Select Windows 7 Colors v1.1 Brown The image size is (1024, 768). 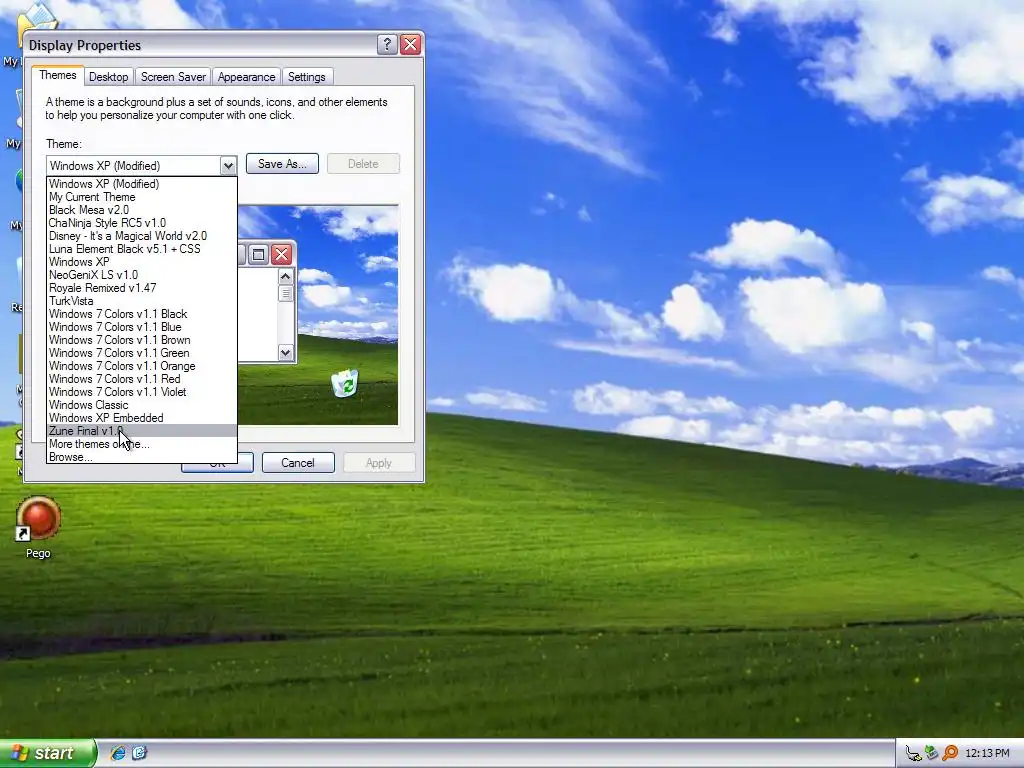142,340
